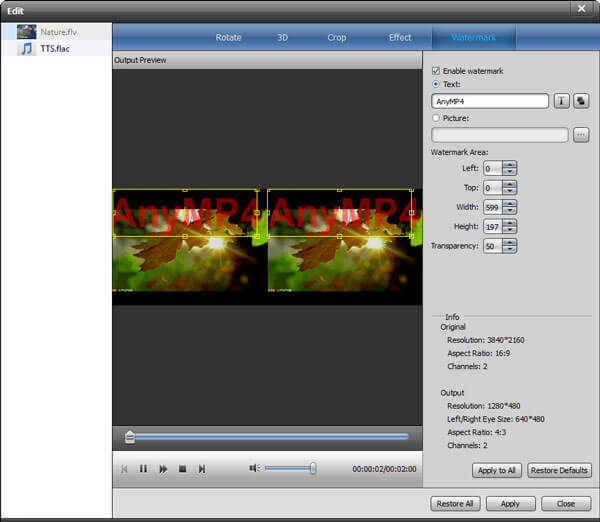Screen dimensions: 600x522
Task: Click the Apply to All button
Action: click(x=497, y=470)
